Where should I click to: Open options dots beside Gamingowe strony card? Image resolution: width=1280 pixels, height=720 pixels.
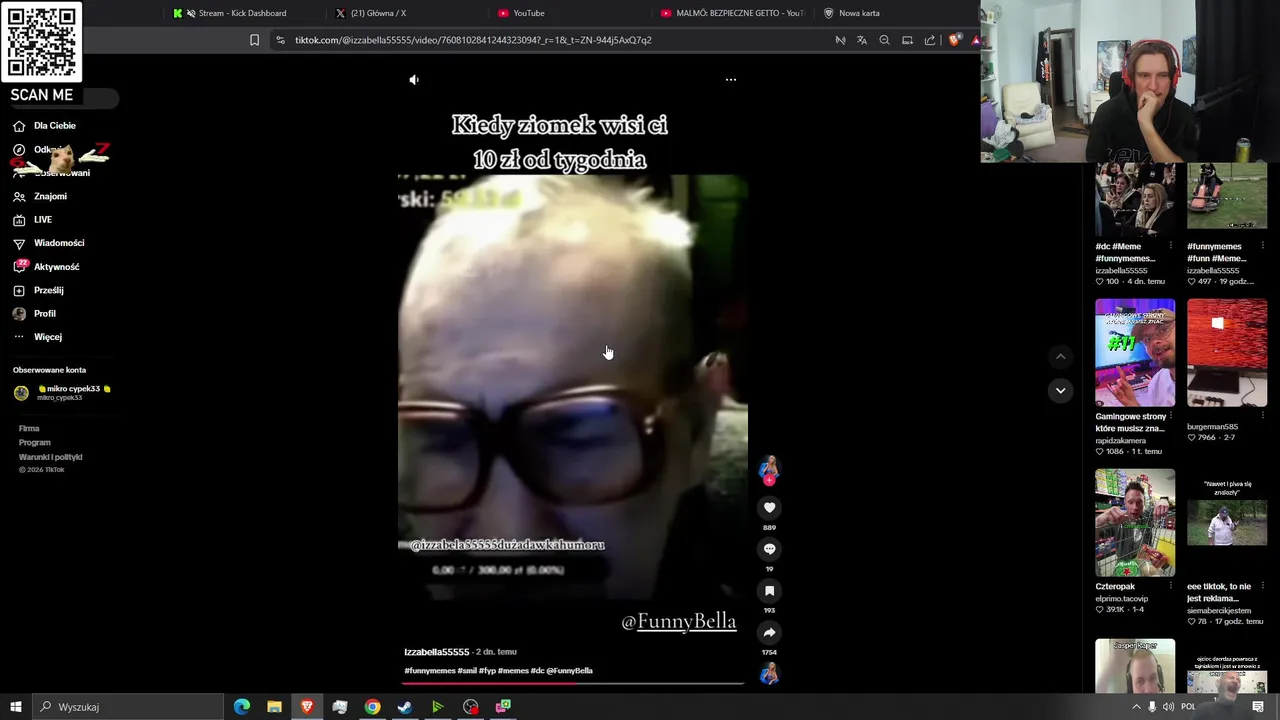[x=1170, y=416]
